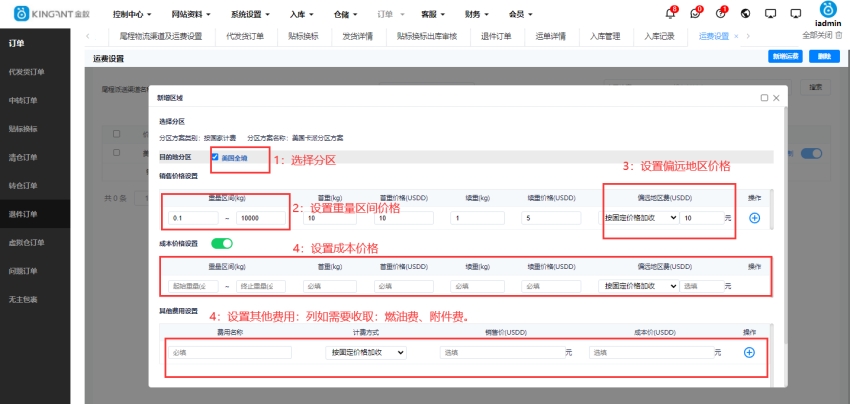Open the 计费方式 dropdown in other fees
This screenshot has height=404, width=851.
[x=366, y=352]
